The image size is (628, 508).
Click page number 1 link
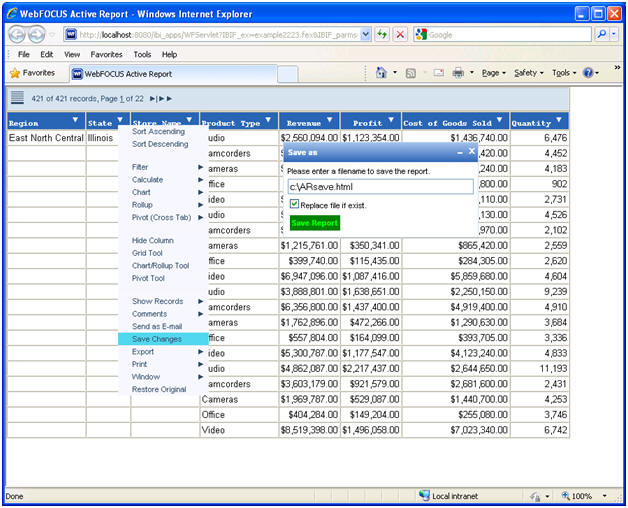(122, 99)
